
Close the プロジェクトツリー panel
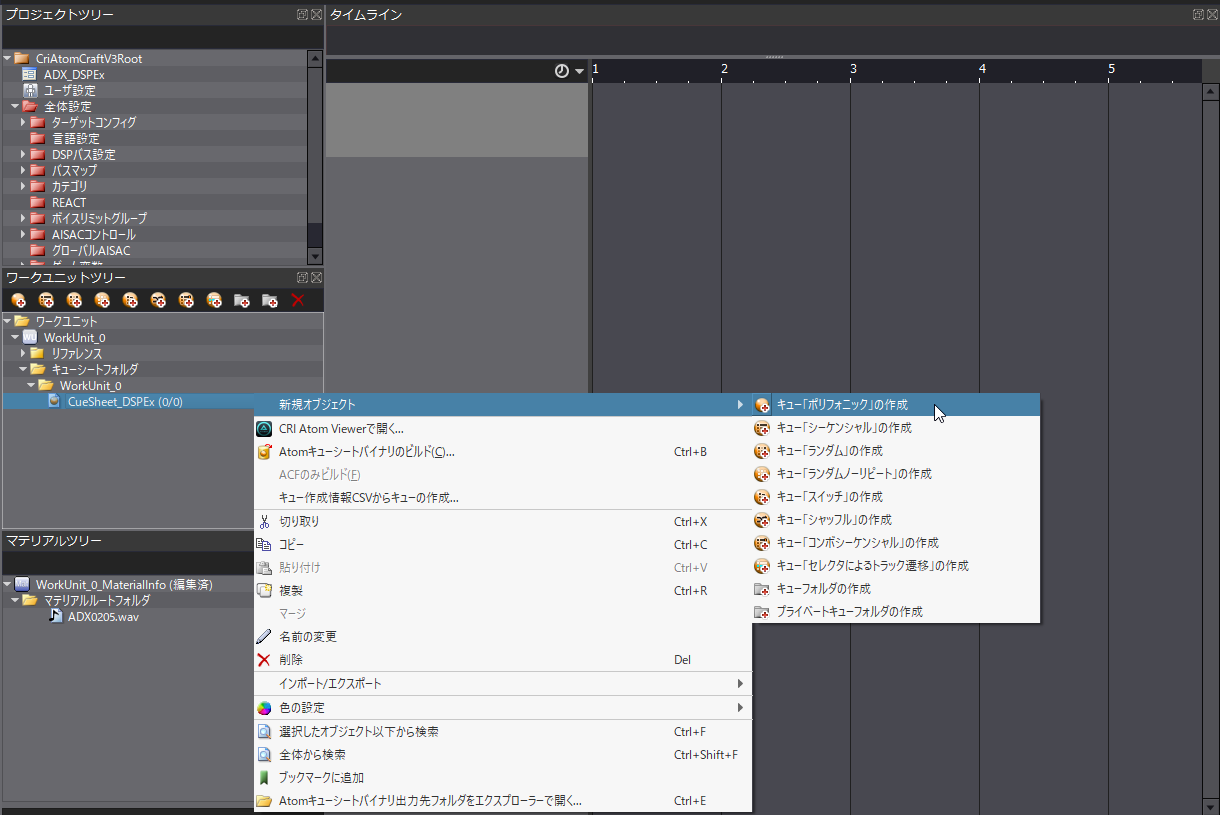(x=316, y=15)
